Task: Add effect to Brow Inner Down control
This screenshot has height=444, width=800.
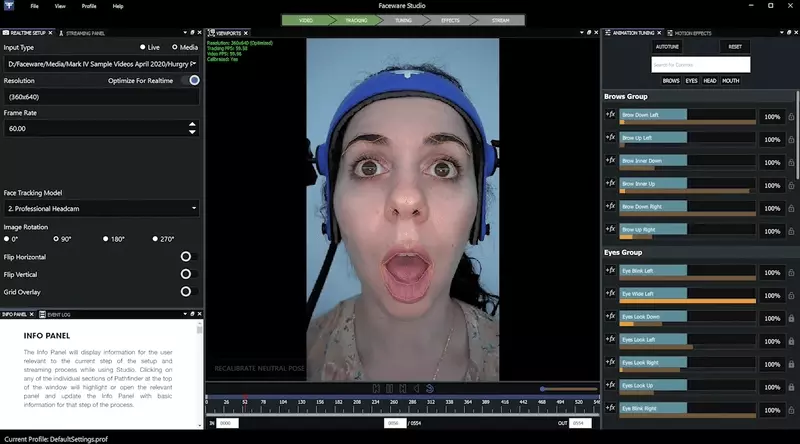Action: click(x=610, y=160)
